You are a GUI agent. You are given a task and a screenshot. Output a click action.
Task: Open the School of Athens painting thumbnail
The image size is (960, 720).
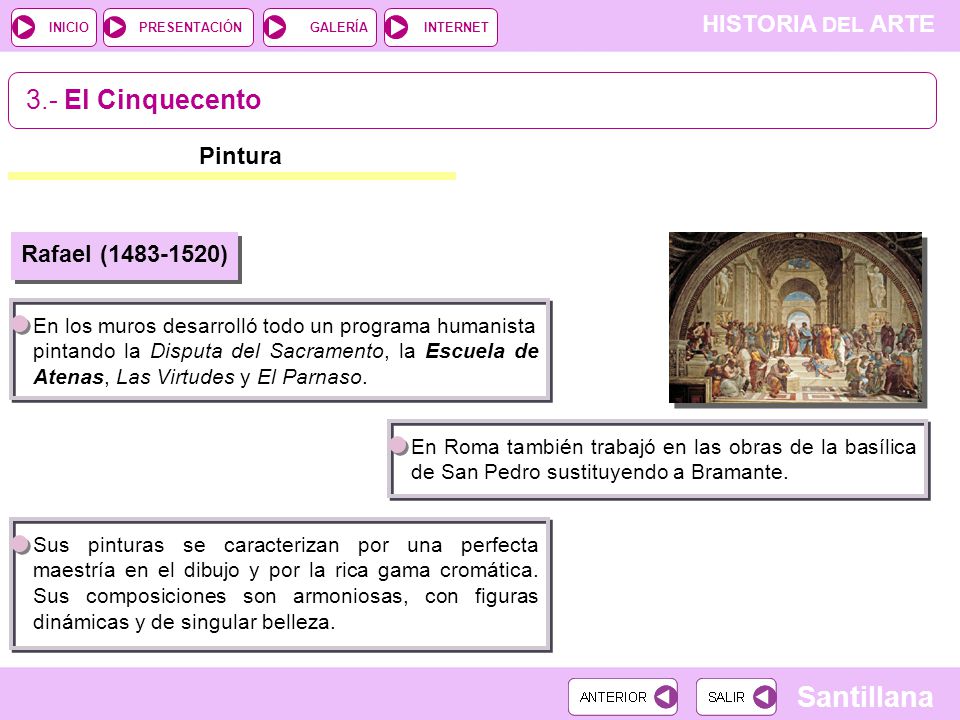point(795,317)
